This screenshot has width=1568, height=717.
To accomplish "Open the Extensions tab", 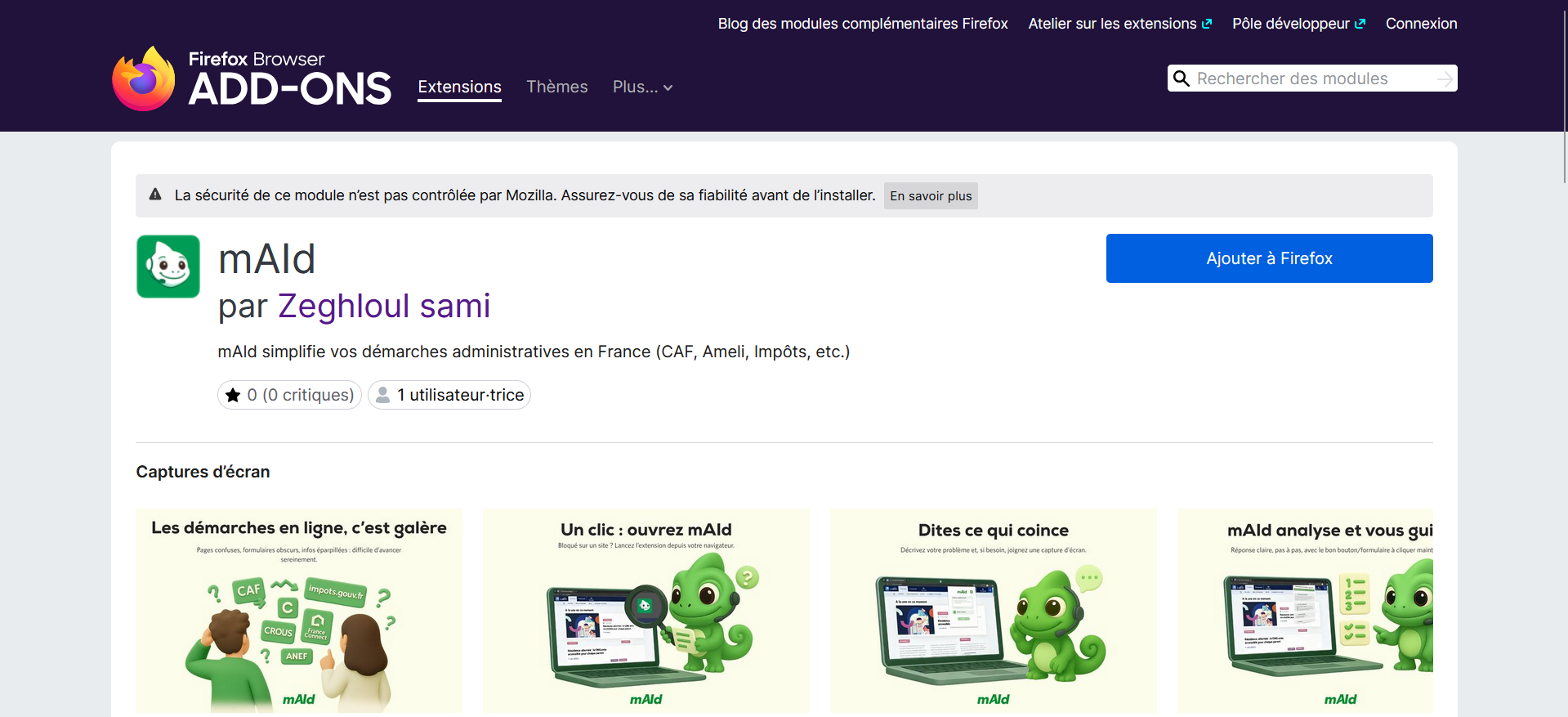I will click(459, 87).
